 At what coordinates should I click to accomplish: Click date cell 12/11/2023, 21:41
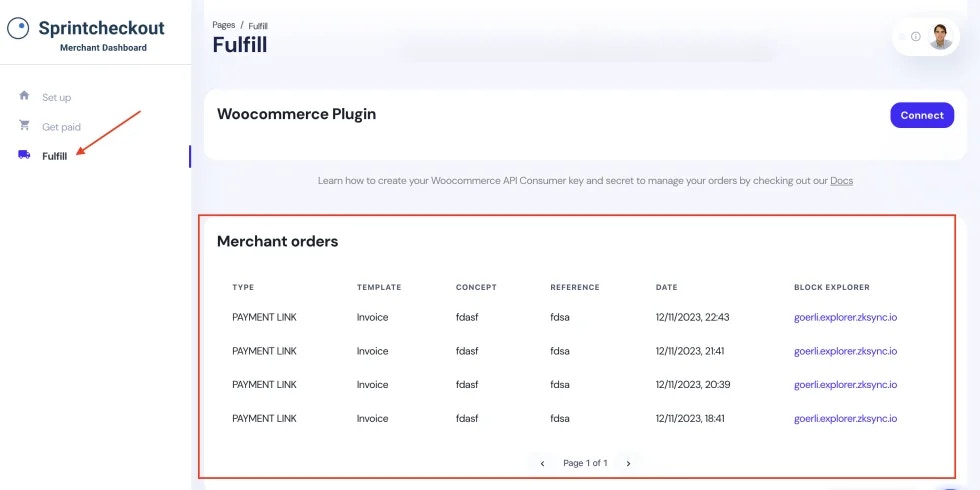point(690,351)
